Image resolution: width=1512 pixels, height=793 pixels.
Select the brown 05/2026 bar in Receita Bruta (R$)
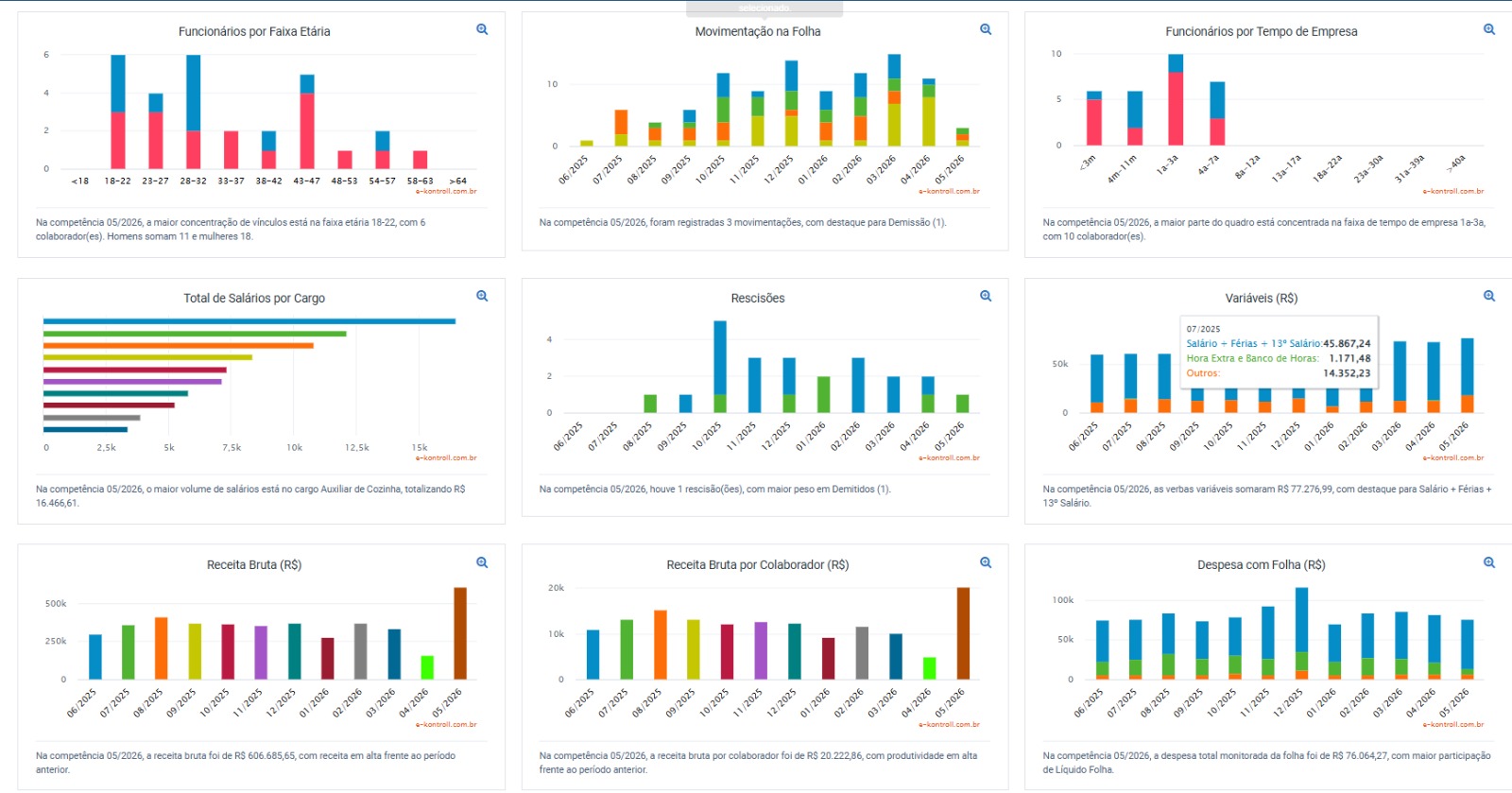pyautogui.click(x=460, y=633)
